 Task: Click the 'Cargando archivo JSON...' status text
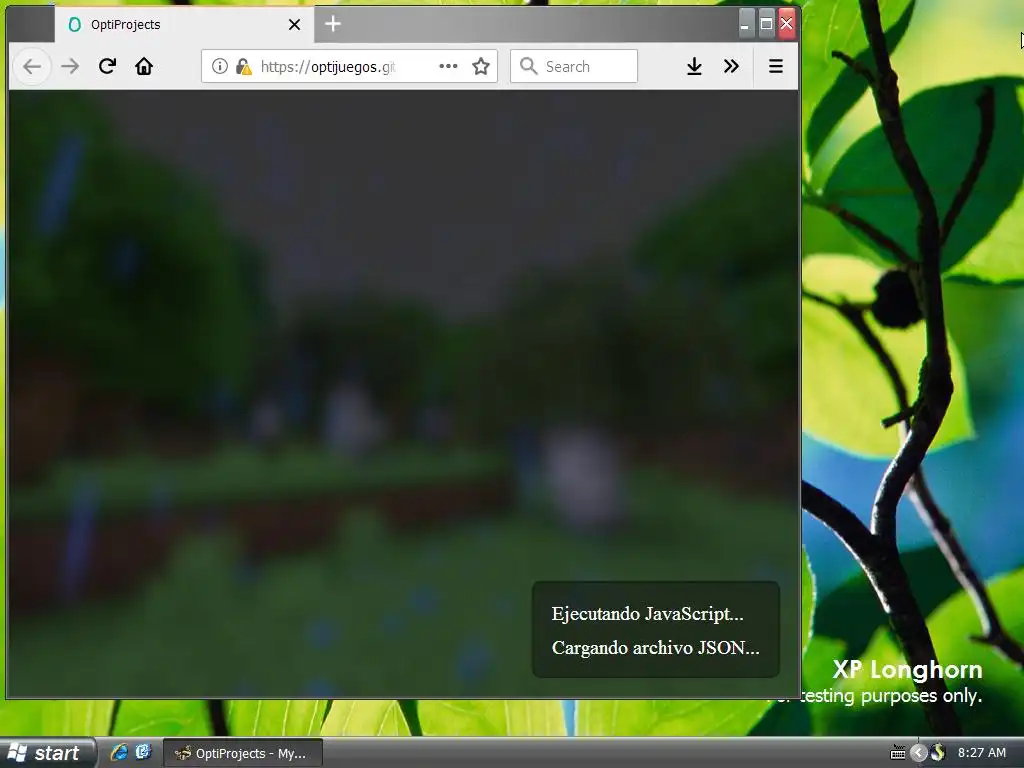(x=656, y=648)
